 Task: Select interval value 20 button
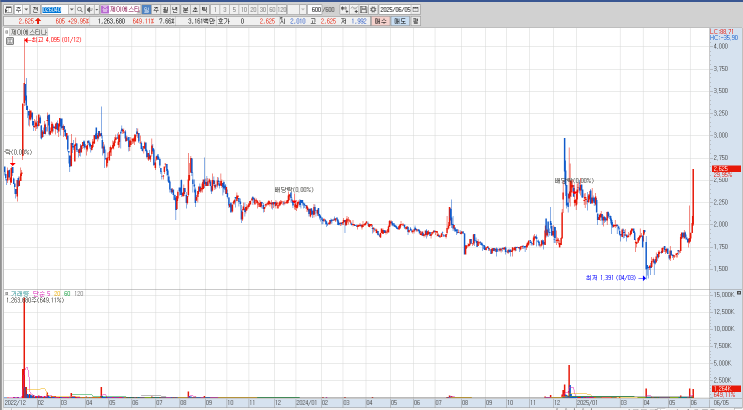[254, 9]
